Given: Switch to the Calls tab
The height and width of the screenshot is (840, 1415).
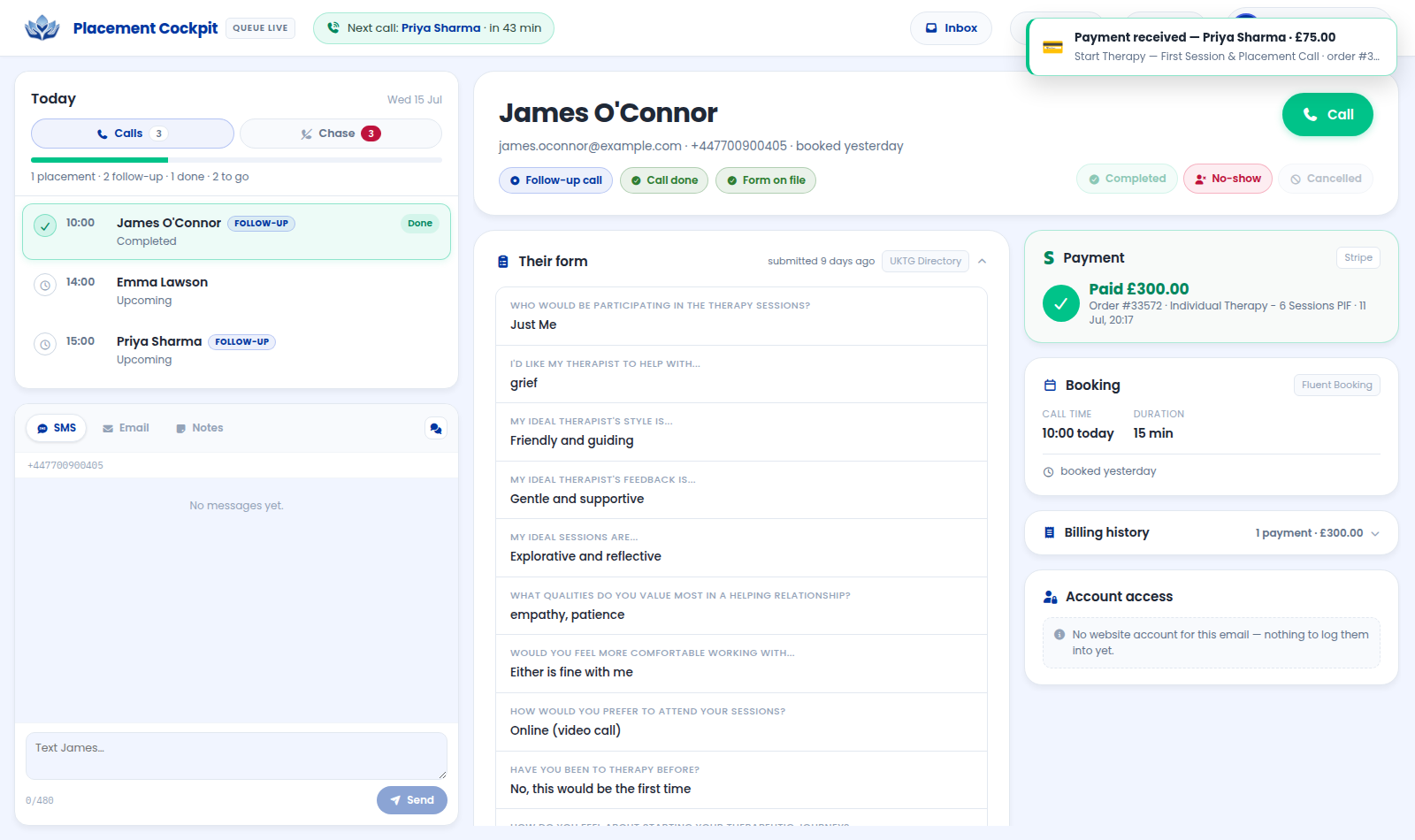Looking at the screenshot, I should (133, 134).
